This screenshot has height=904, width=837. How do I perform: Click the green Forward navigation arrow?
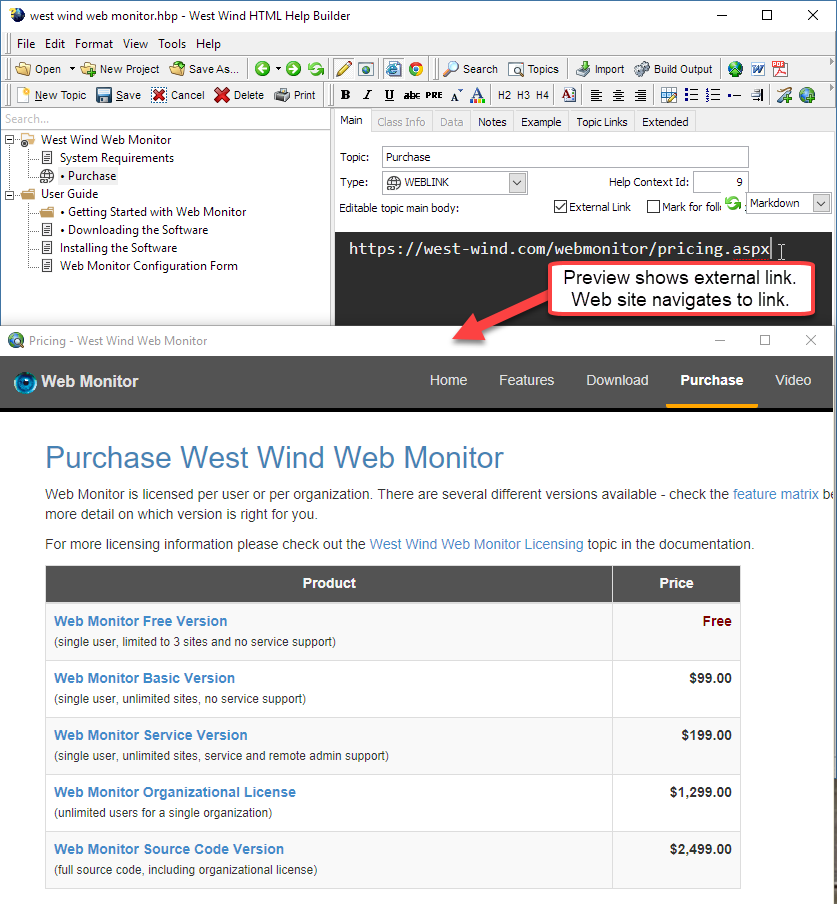point(293,69)
